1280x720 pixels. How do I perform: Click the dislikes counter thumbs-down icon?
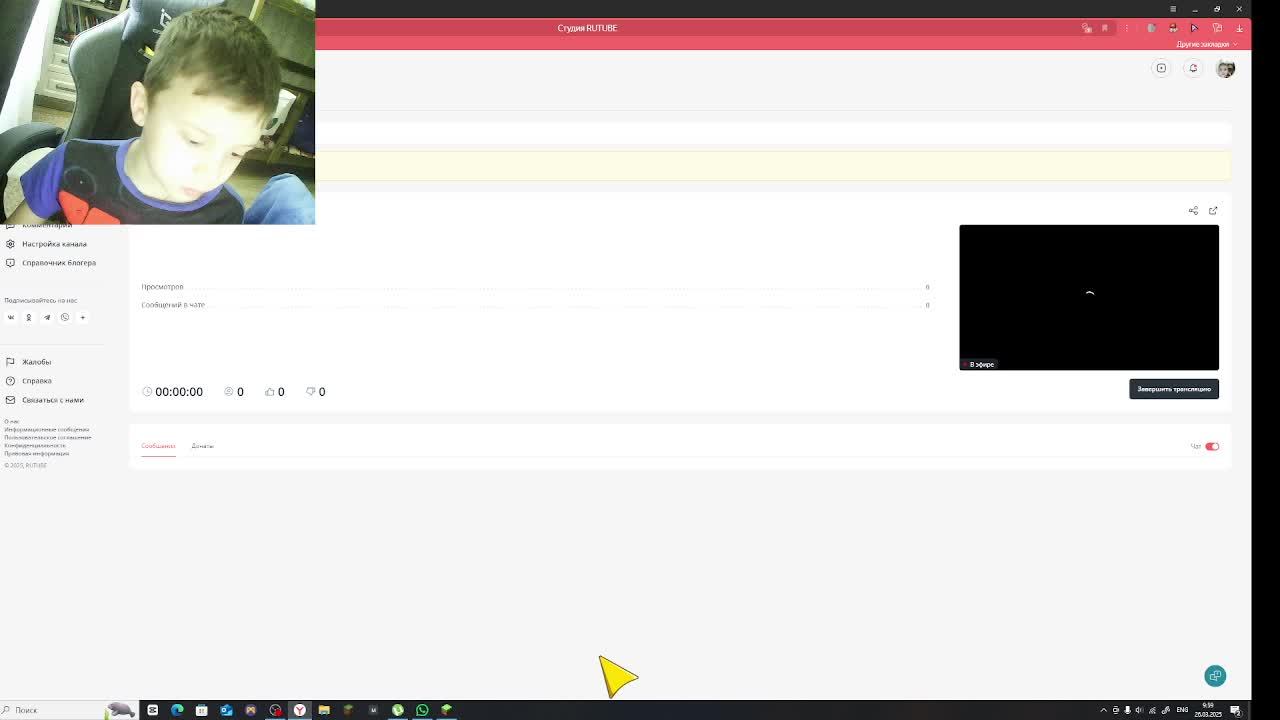[310, 392]
